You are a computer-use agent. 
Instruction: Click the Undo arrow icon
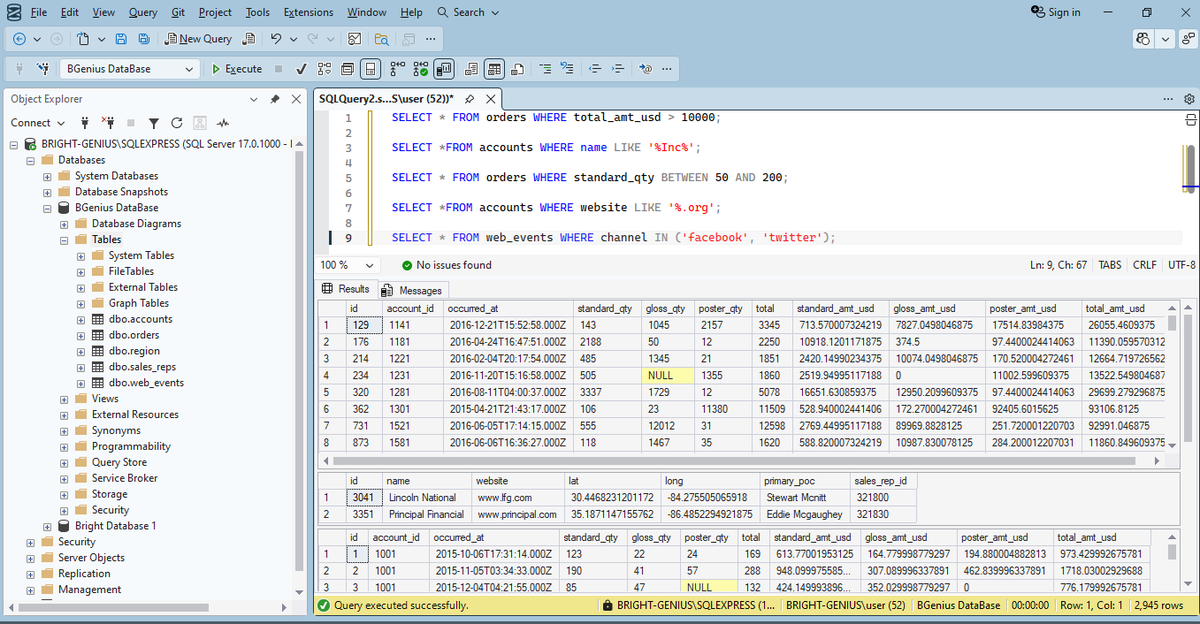point(275,39)
